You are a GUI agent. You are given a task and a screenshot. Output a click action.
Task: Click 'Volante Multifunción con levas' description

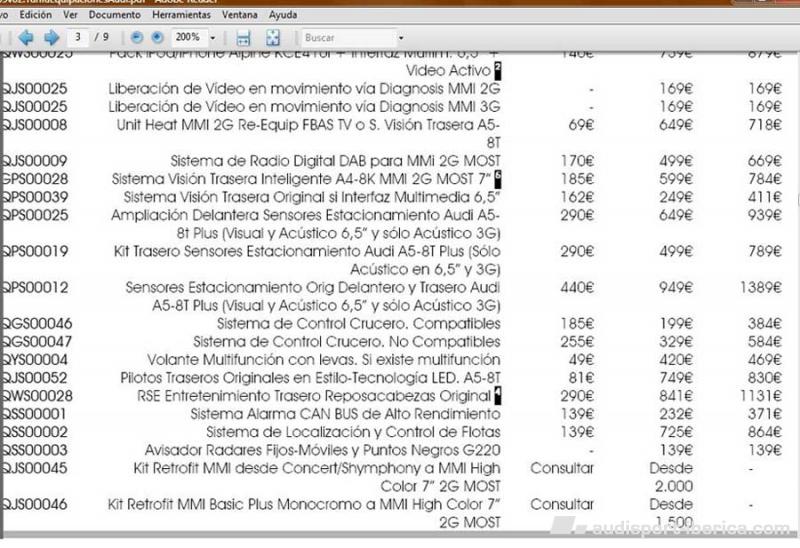tap(324, 360)
